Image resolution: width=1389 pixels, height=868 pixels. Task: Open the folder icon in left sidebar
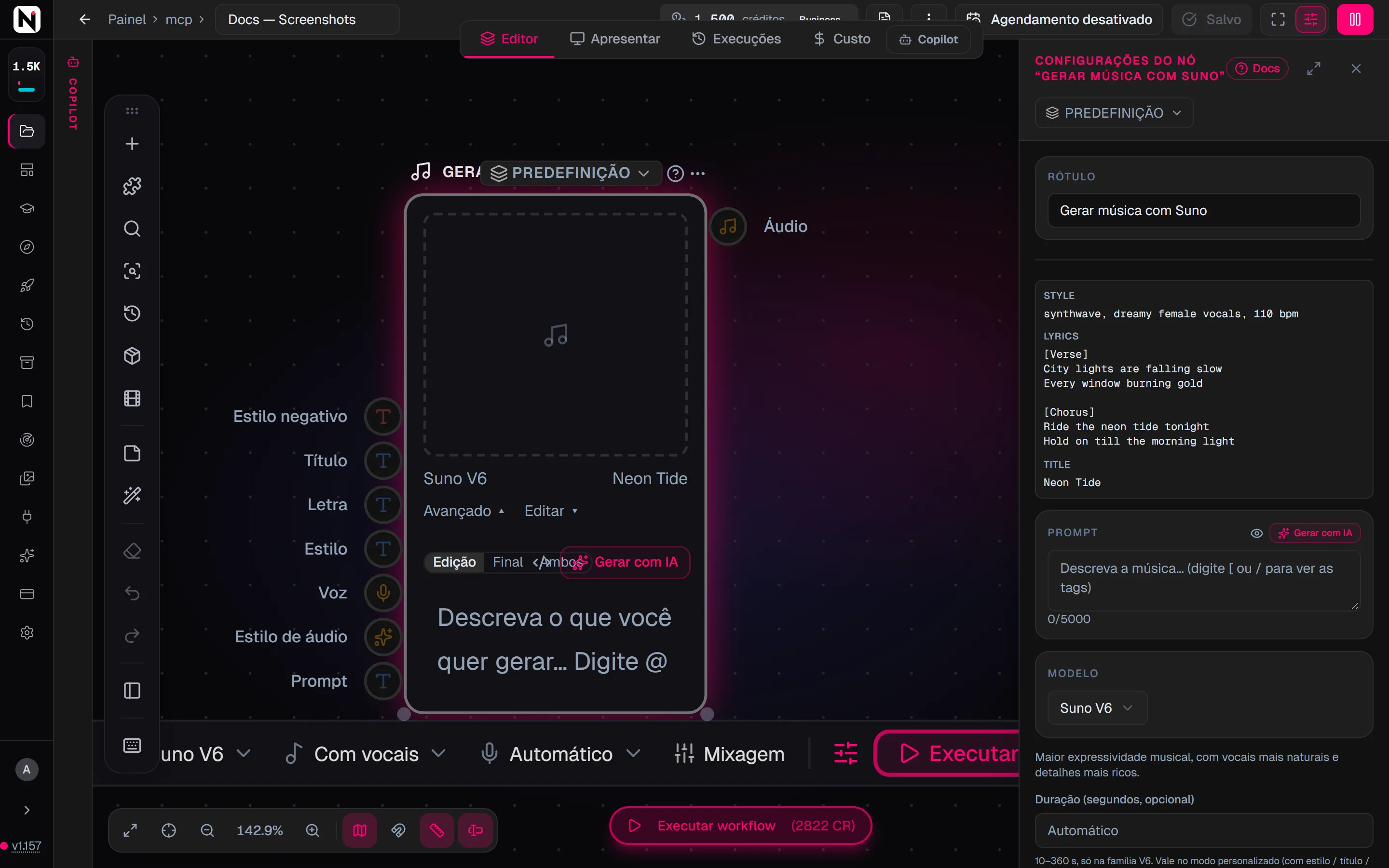point(27,131)
